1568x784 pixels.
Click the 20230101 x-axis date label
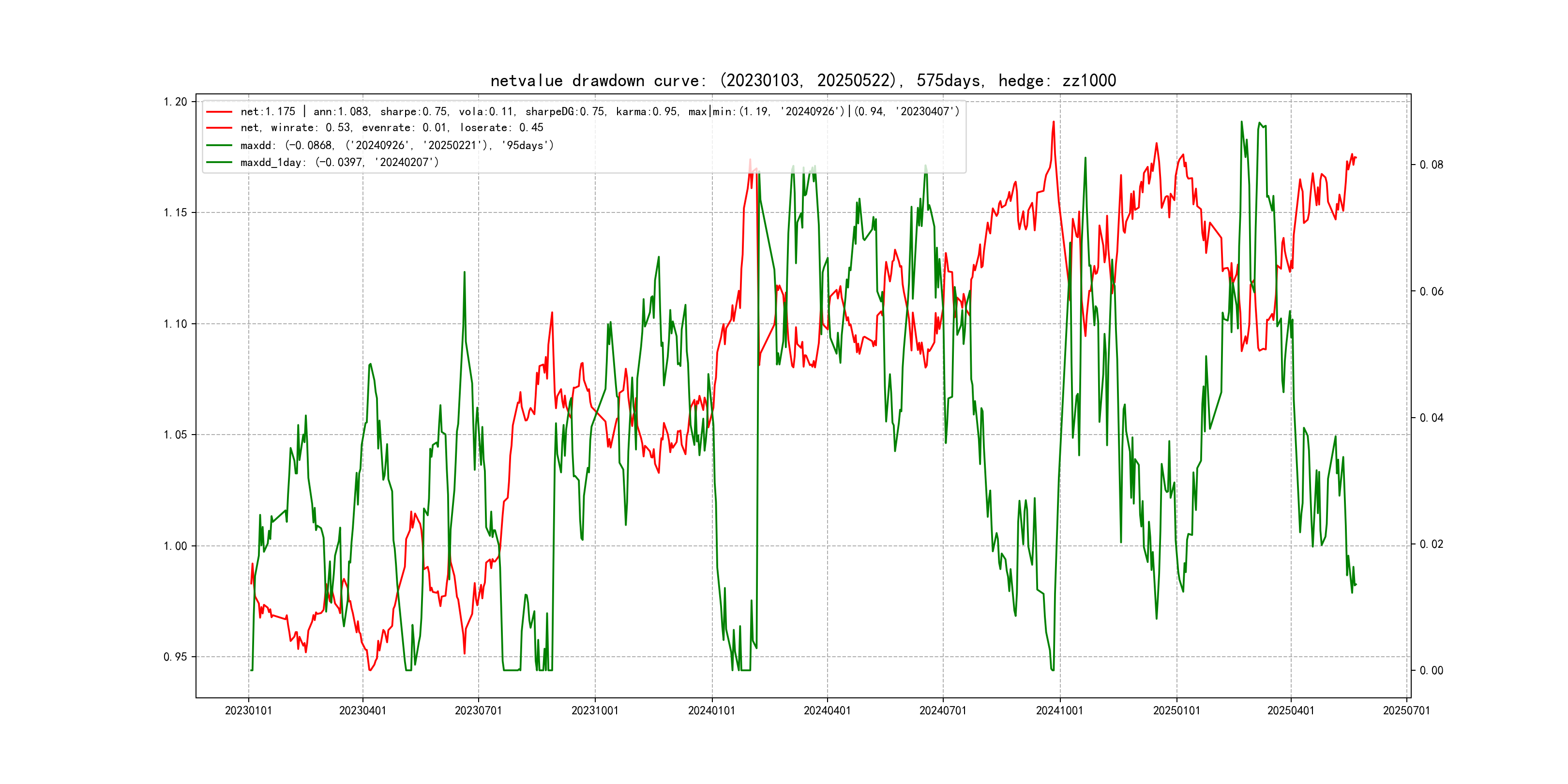[x=248, y=710]
